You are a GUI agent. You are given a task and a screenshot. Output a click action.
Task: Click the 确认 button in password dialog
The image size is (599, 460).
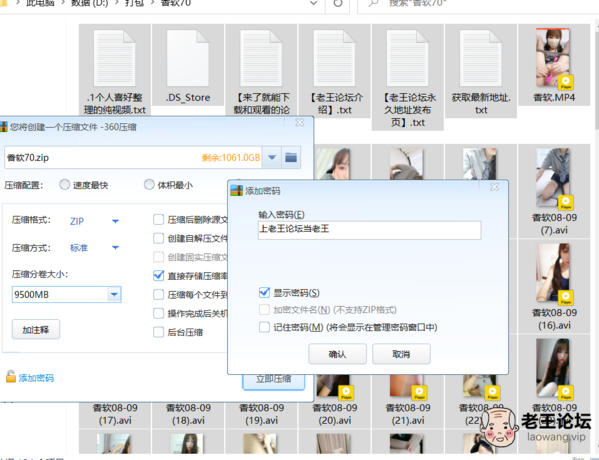pyautogui.click(x=337, y=354)
